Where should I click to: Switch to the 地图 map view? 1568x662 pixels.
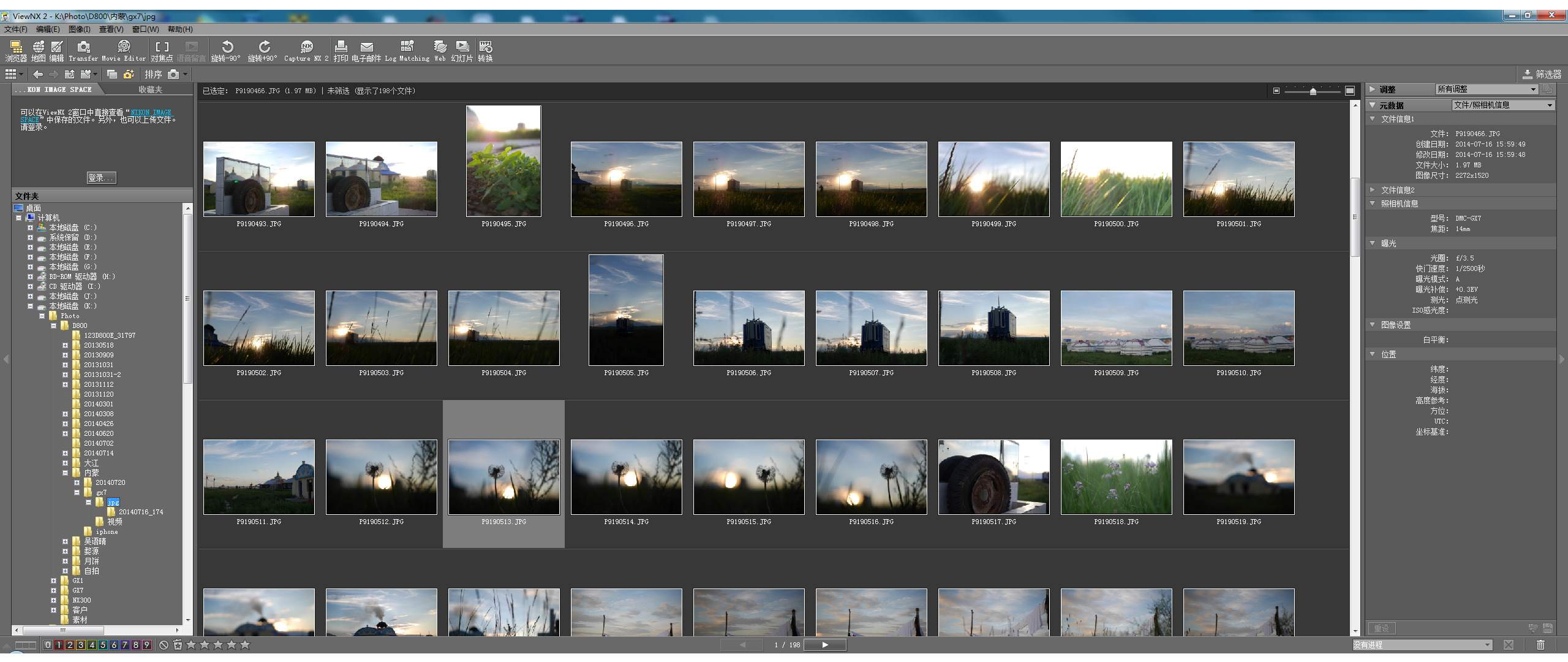(x=39, y=51)
